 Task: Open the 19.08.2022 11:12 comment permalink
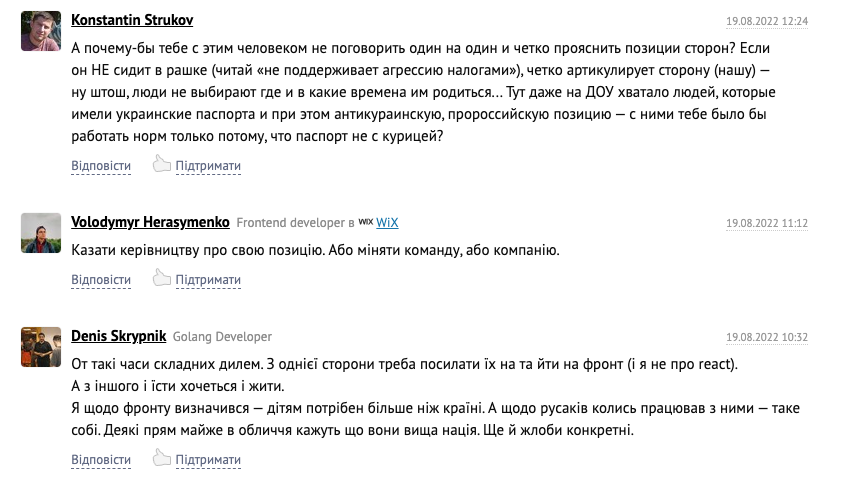tap(767, 223)
